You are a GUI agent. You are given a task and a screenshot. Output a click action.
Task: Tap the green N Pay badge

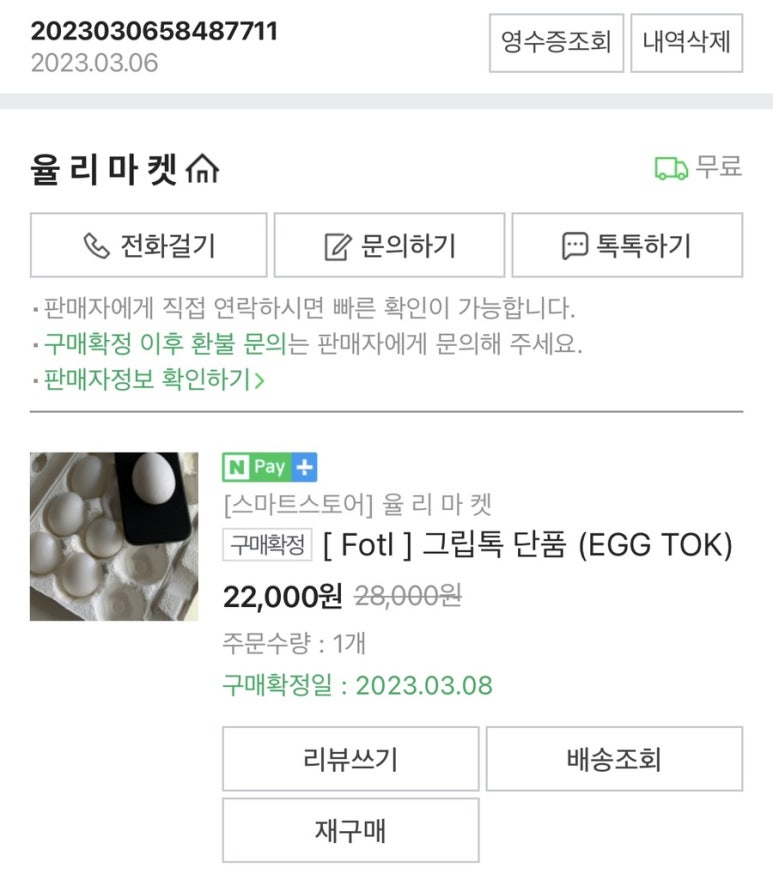257,467
